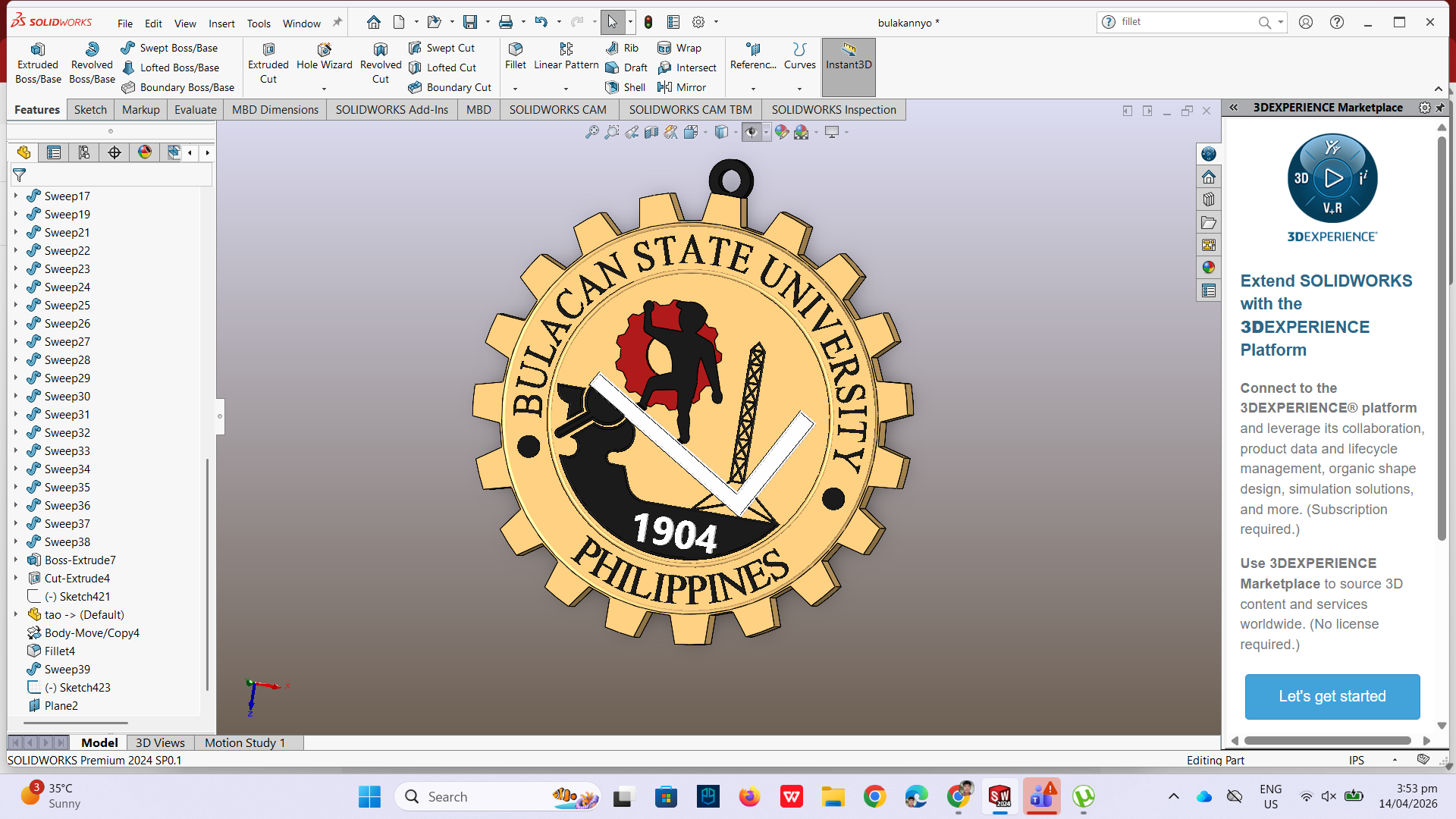Expand the Sweep17 feature node
1456x819 pixels.
15,196
